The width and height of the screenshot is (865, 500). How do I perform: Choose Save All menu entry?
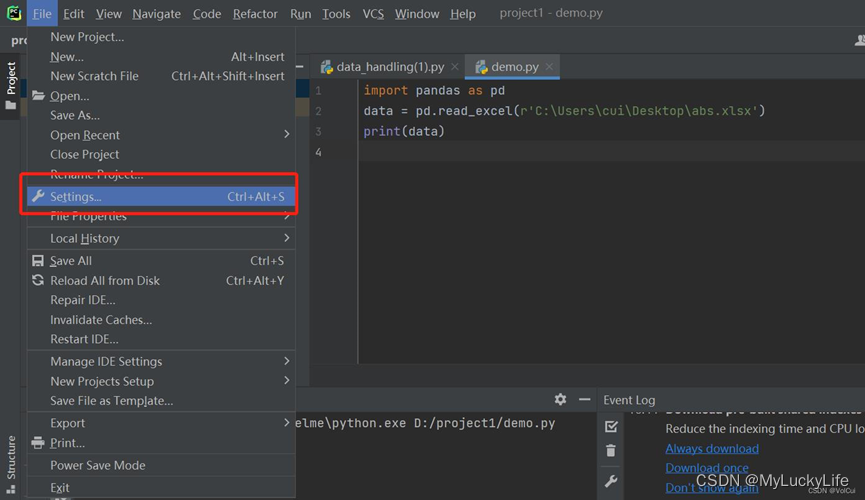pyautogui.click(x=161, y=260)
